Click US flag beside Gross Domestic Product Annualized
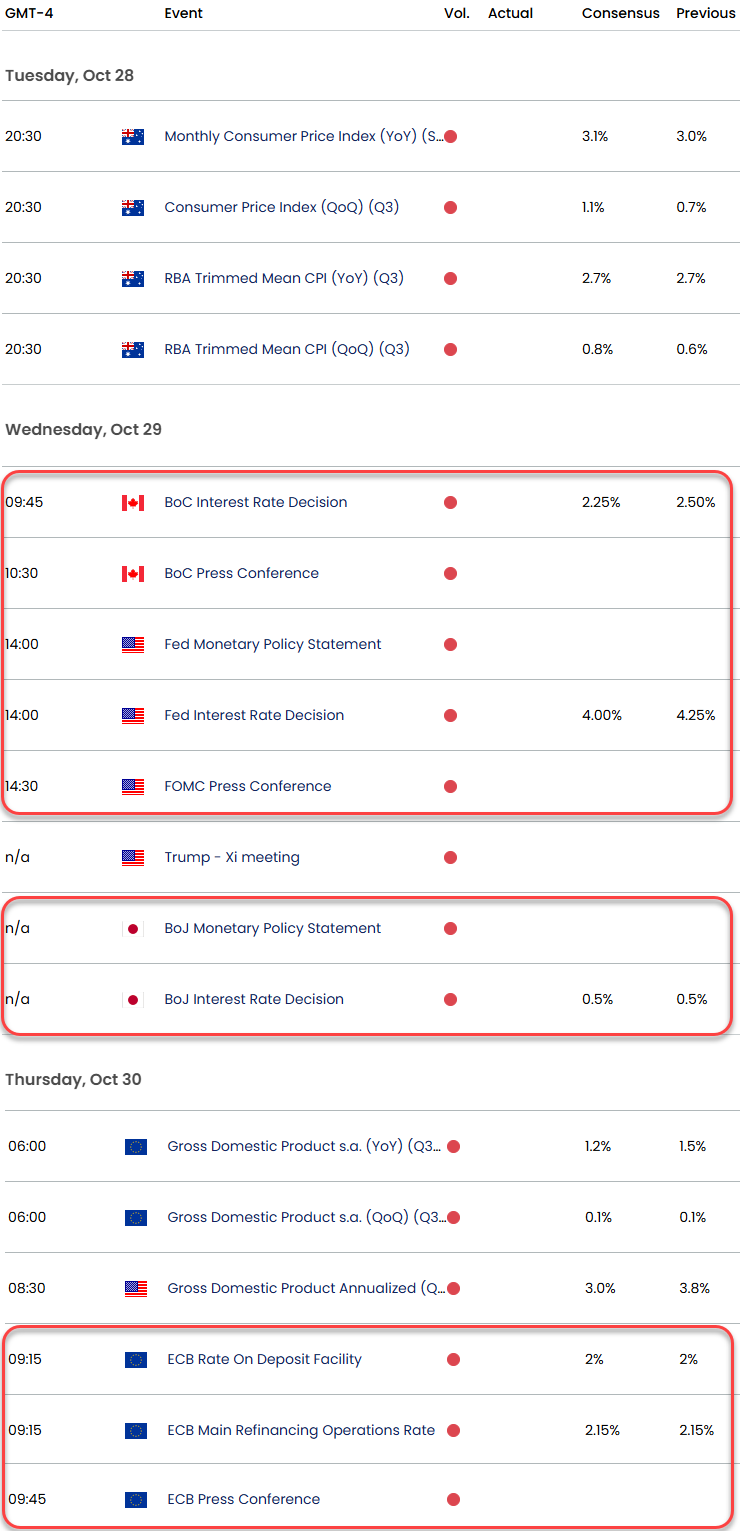The image size is (740, 1531). [x=135, y=1289]
